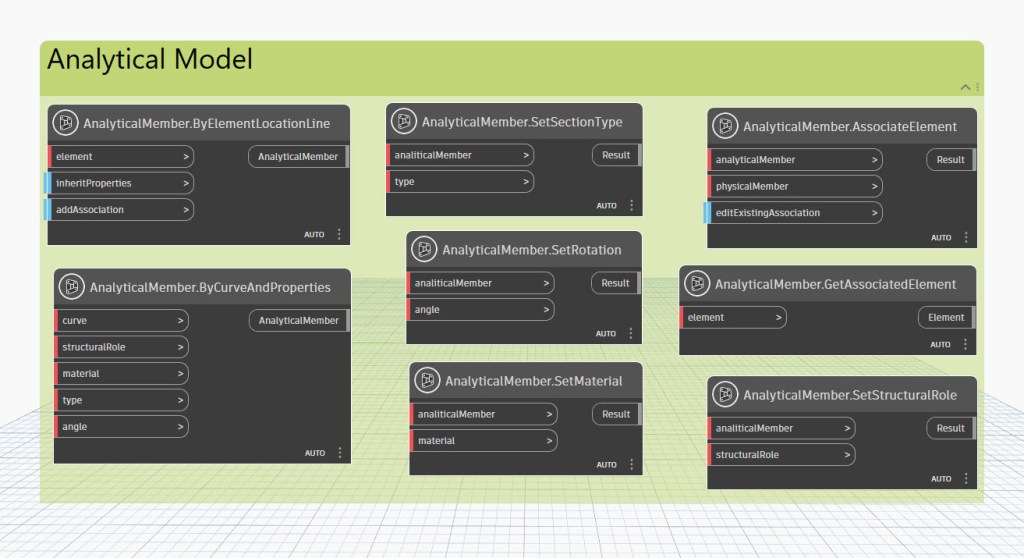Click the AnalyticalMember.SetStructuralRole node icon
1024x558 pixels.
pyautogui.click(x=725, y=395)
